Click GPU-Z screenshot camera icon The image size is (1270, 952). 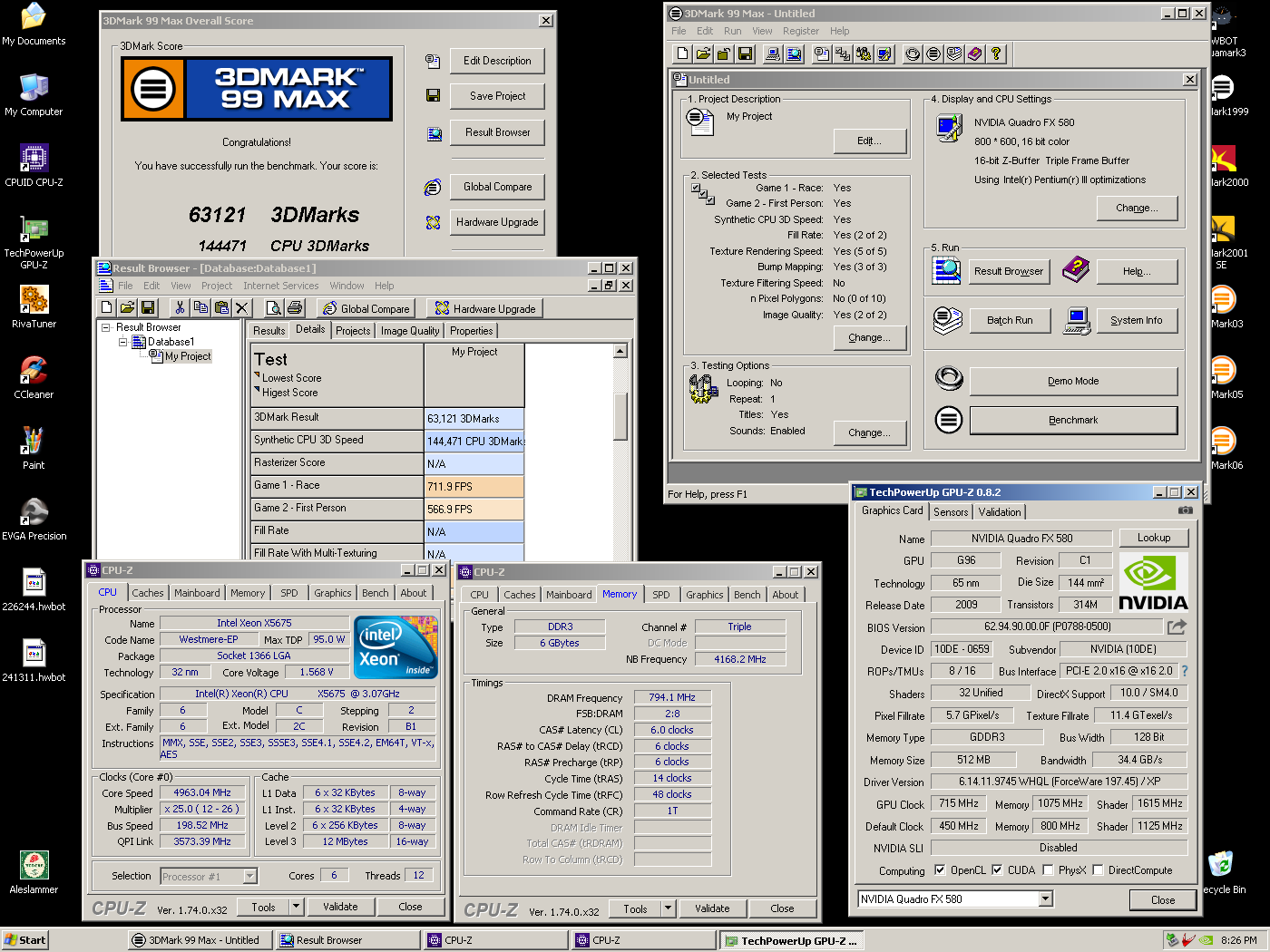point(1186,510)
